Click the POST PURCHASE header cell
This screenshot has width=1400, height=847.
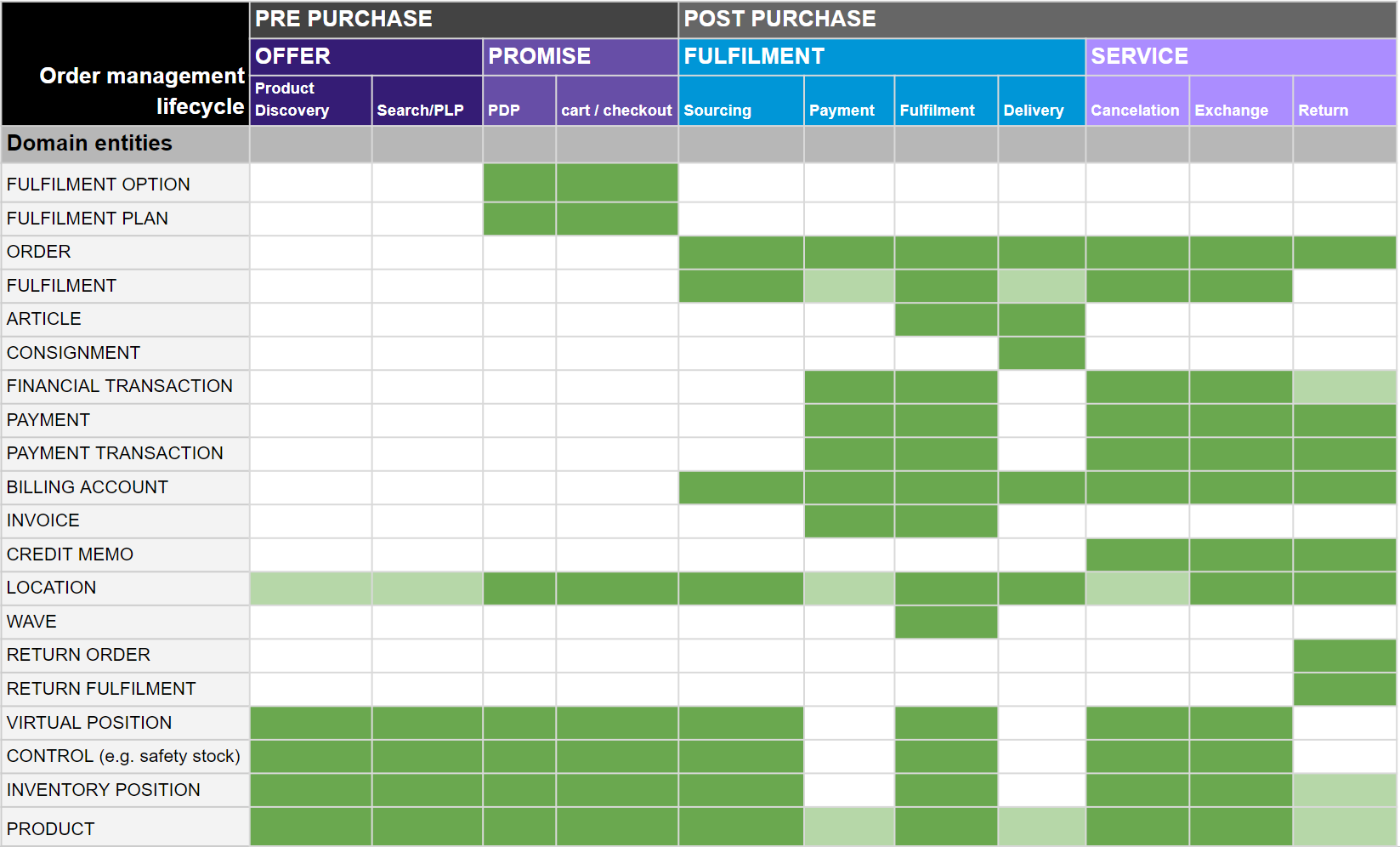tap(1036, 19)
